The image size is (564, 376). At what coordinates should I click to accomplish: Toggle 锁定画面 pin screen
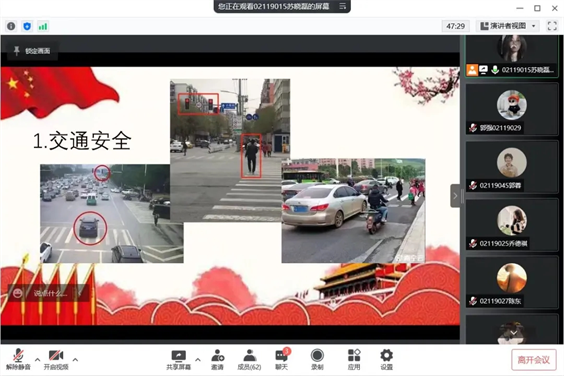[x=32, y=51]
